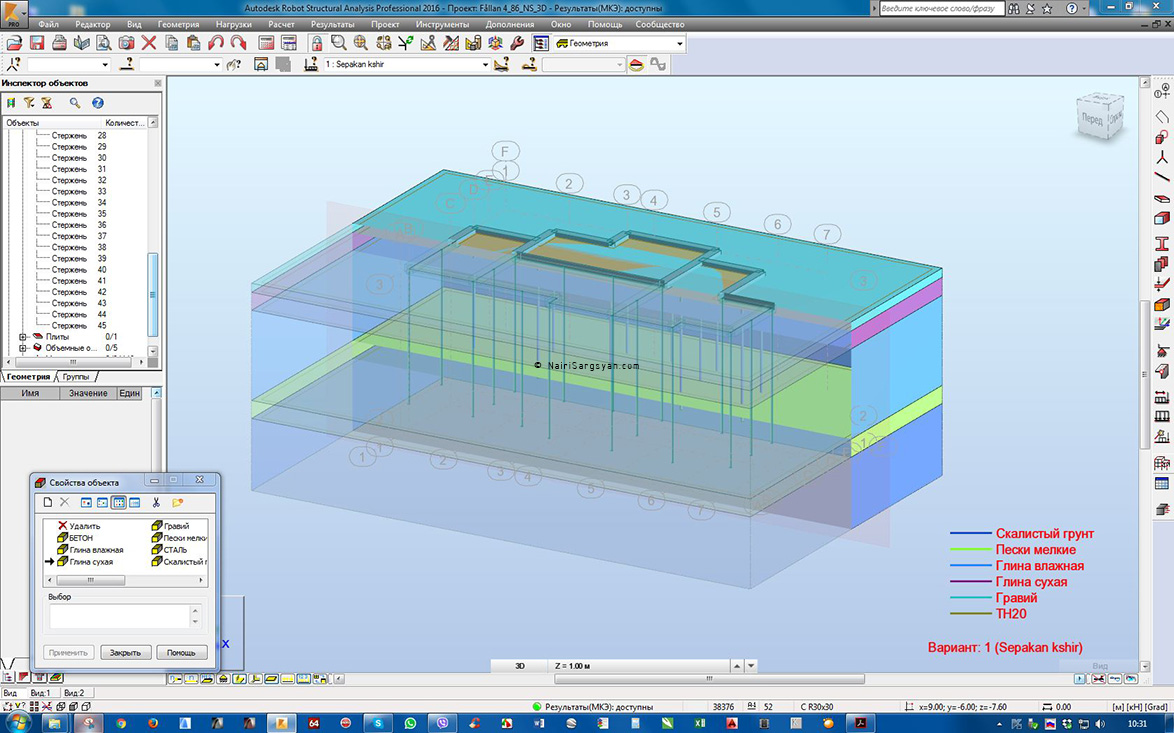Image resolution: width=1174 pixels, height=733 pixels.
Task: Open the layout selection icon beside Геометрия
Action: point(541,43)
